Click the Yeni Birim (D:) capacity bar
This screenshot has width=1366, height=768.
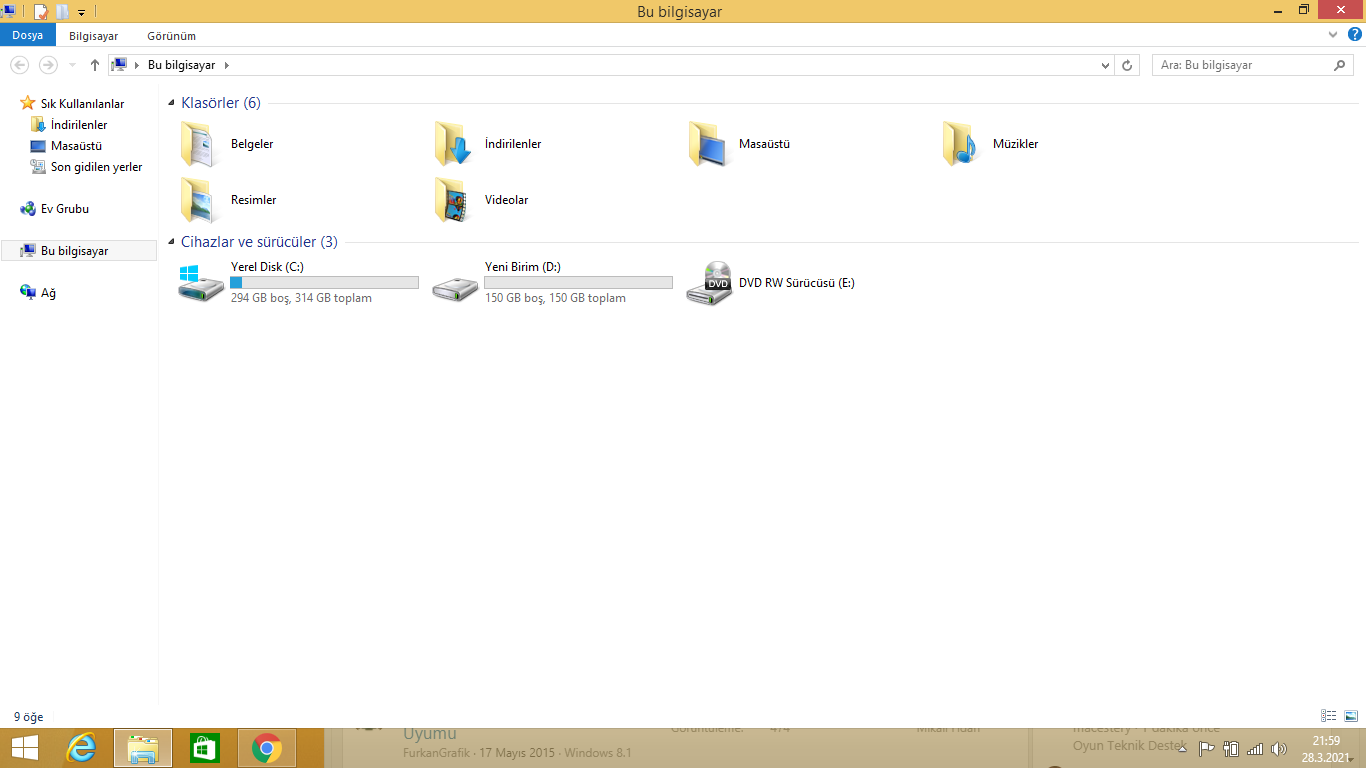pos(578,283)
